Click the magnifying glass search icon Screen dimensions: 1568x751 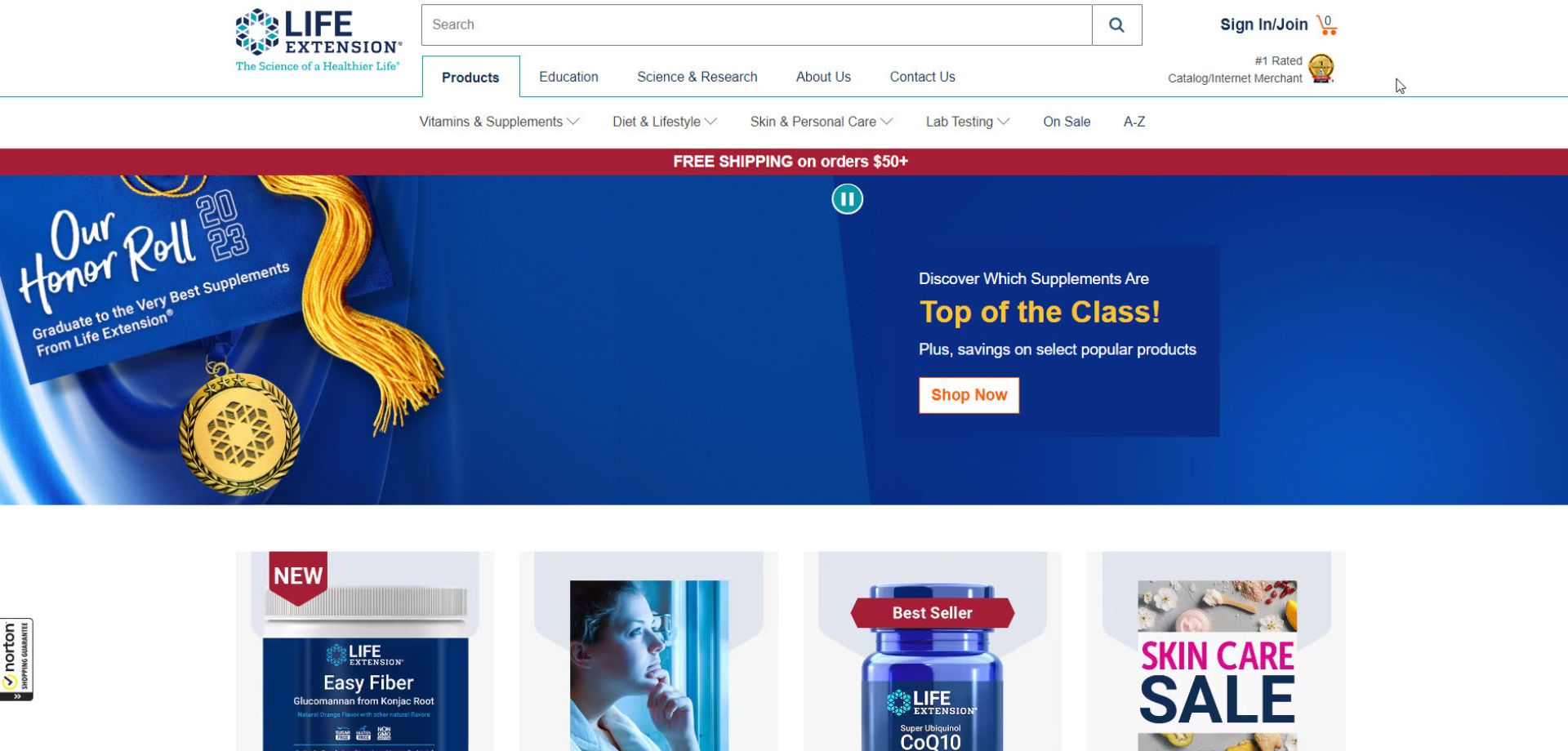1116,25
